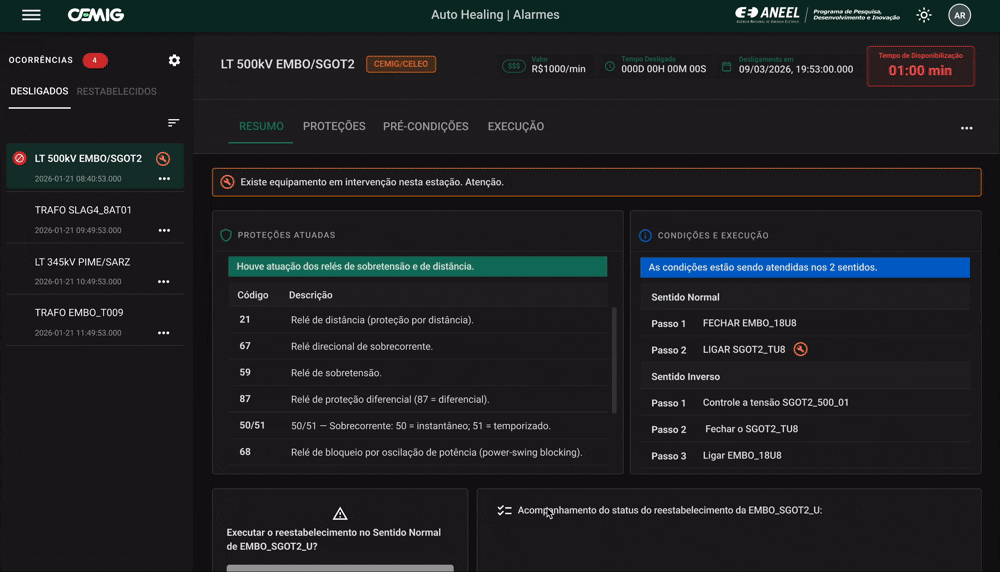The width and height of the screenshot is (1000, 572).
Task: Switch to DESLIGADOS tab
Action: (39, 91)
